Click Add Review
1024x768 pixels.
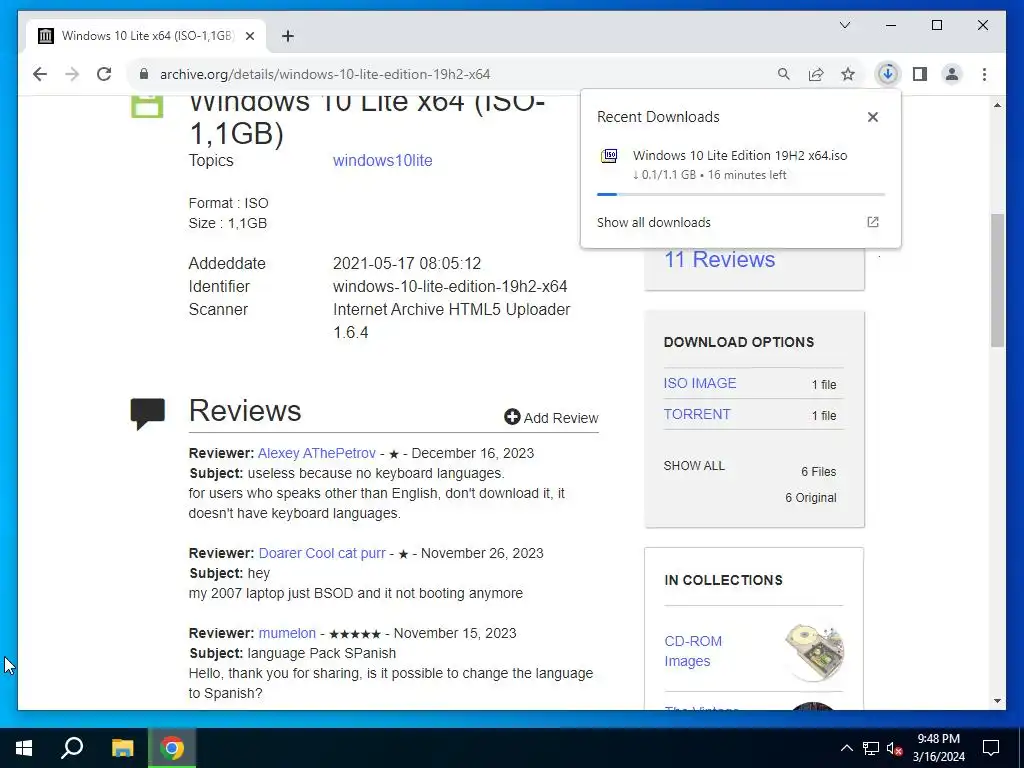point(551,417)
